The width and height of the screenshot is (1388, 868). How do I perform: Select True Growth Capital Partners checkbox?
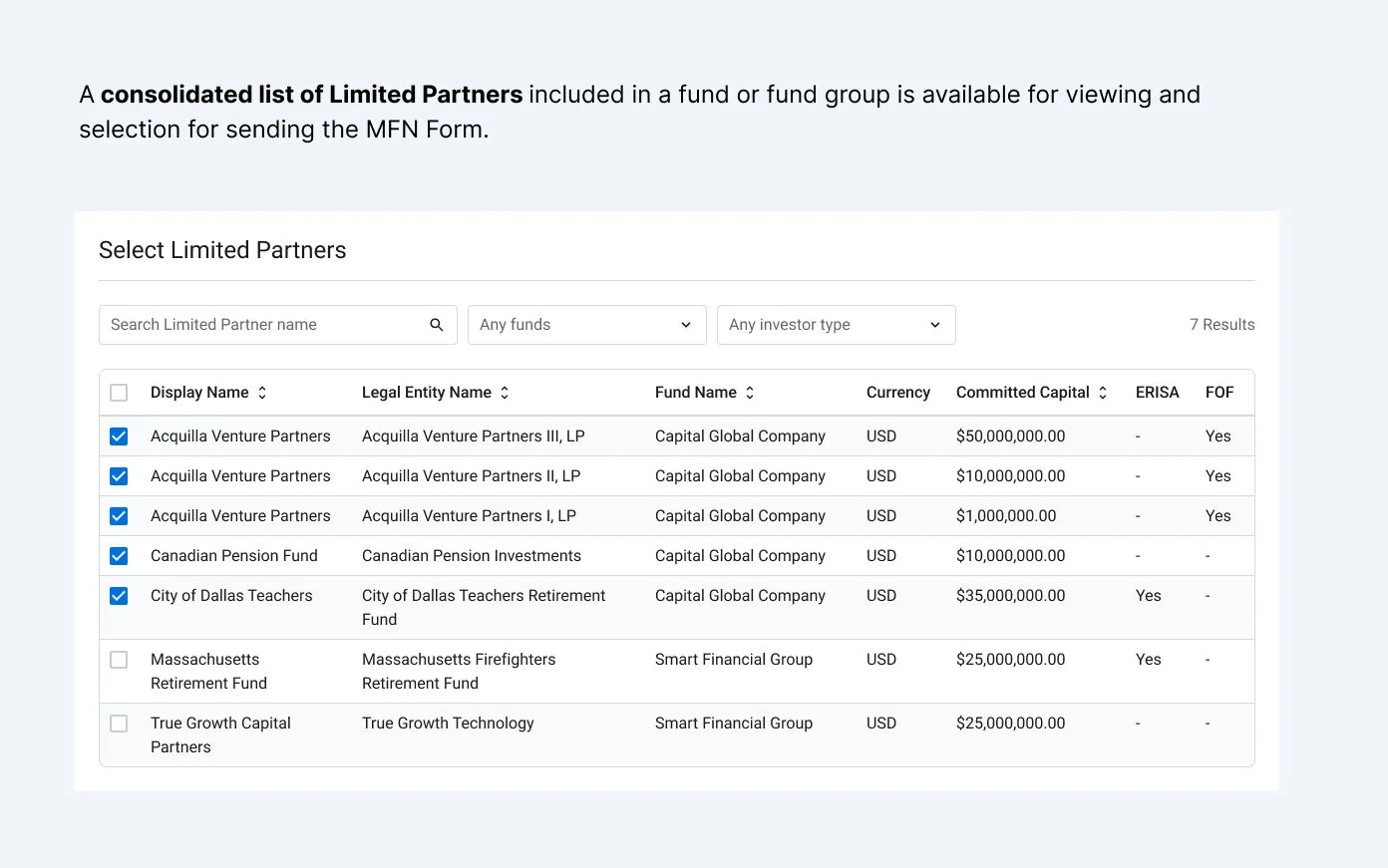119,723
